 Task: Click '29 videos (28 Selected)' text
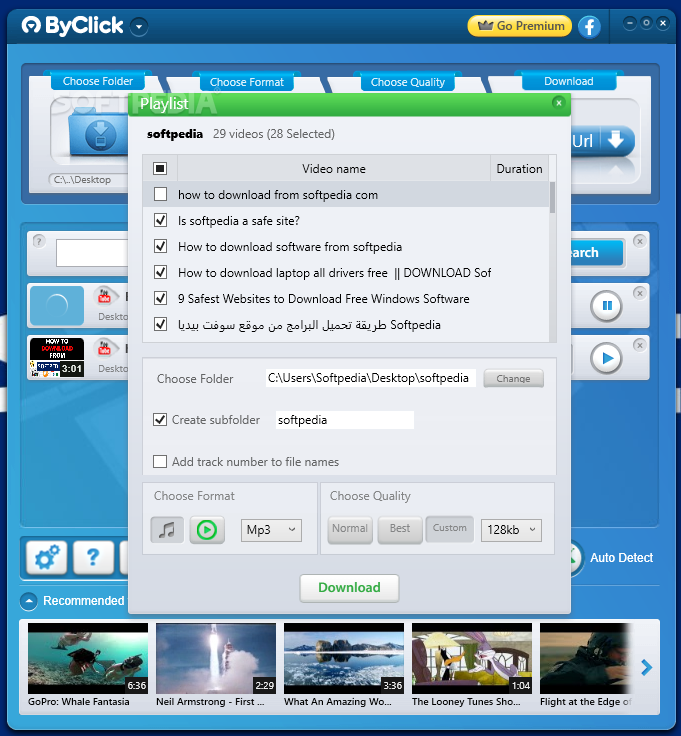(x=274, y=134)
